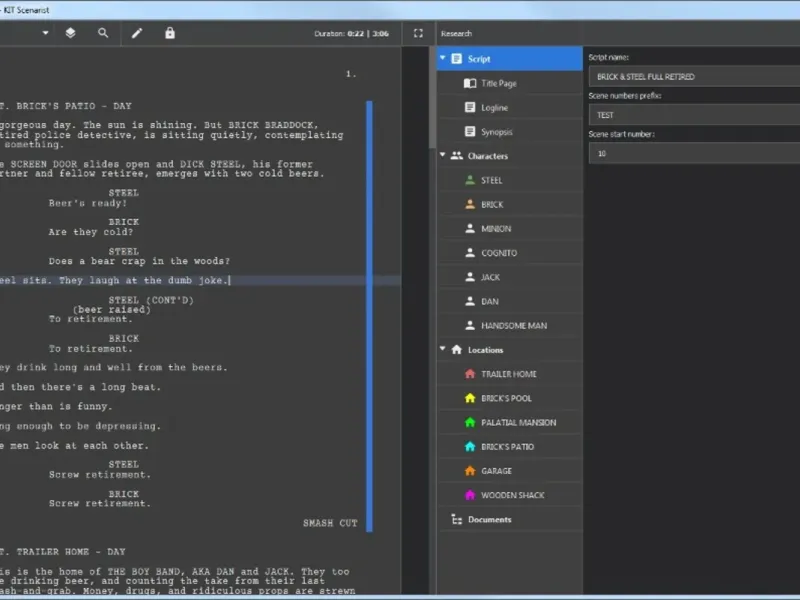The image size is (800, 600).
Task: Select character DAN
Action: point(510,302)
